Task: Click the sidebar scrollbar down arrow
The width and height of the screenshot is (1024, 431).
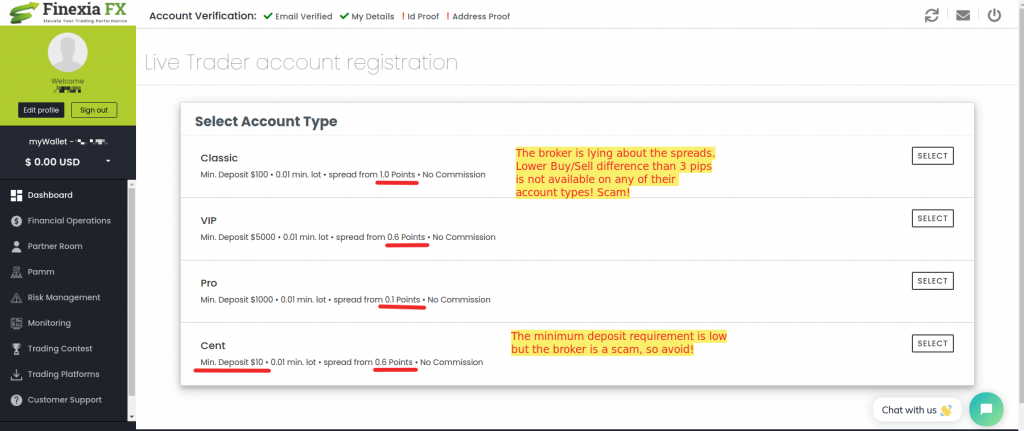Action: tap(132, 417)
